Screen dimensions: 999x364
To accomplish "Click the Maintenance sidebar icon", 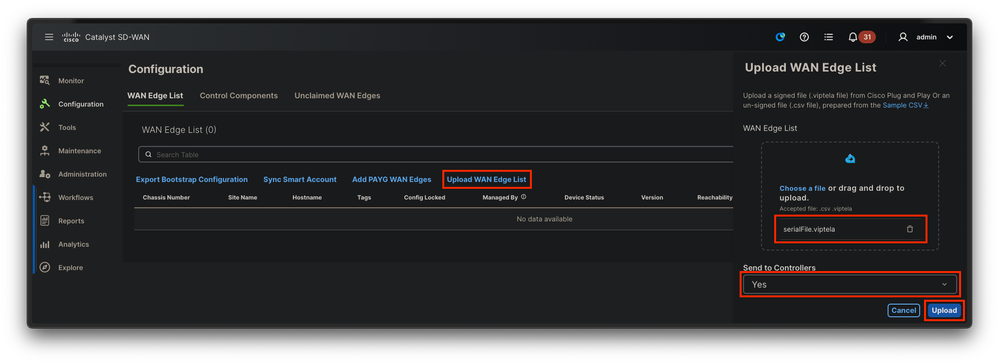I will click(x=45, y=151).
